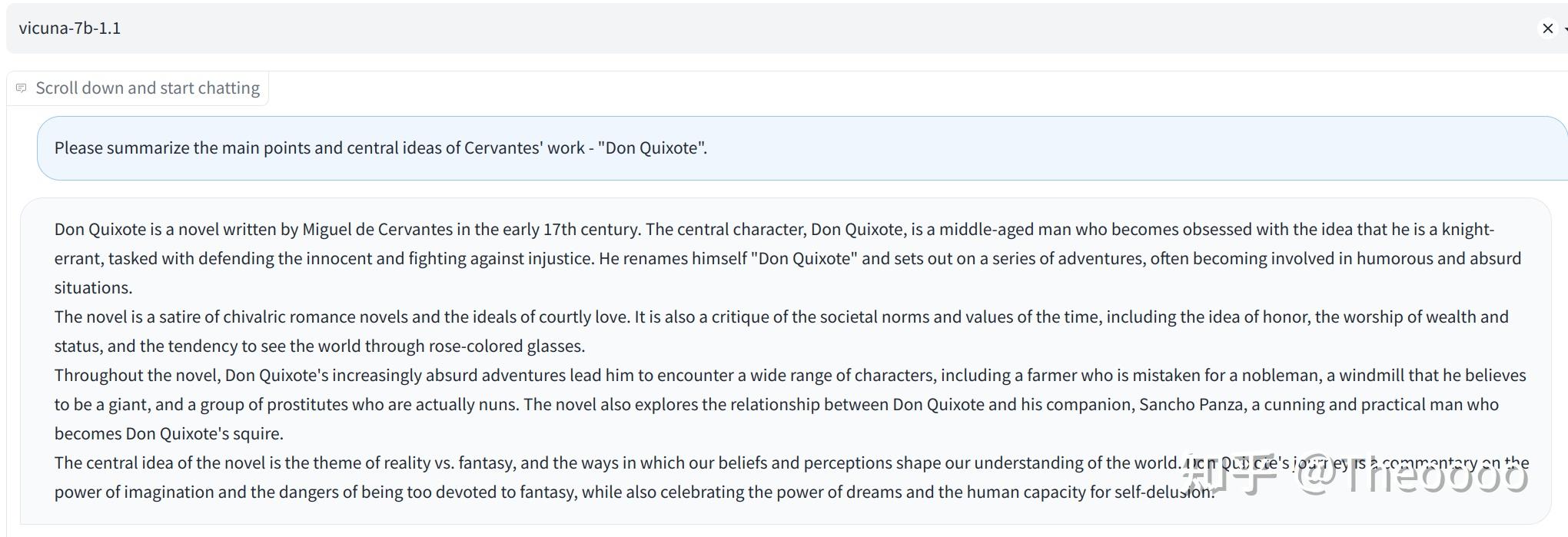The image size is (1568, 537).
Task: Click the "Scroll down and start chatting" label
Action: tap(148, 88)
